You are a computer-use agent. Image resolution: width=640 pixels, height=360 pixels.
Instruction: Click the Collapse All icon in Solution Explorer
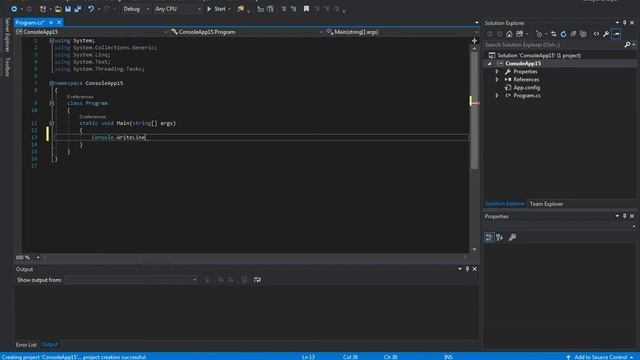tap(573, 34)
